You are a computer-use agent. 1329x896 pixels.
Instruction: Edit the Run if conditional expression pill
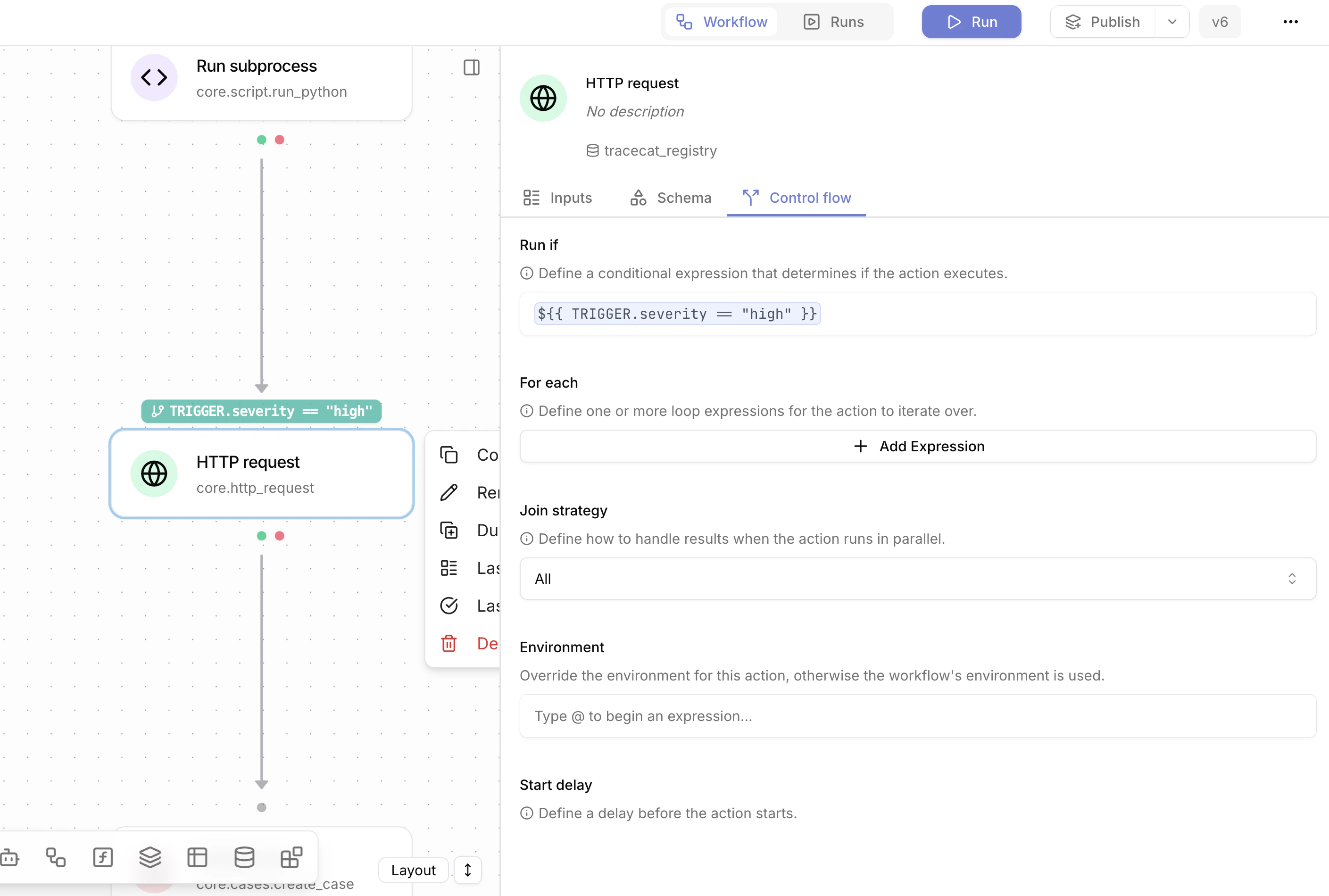[x=677, y=313]
